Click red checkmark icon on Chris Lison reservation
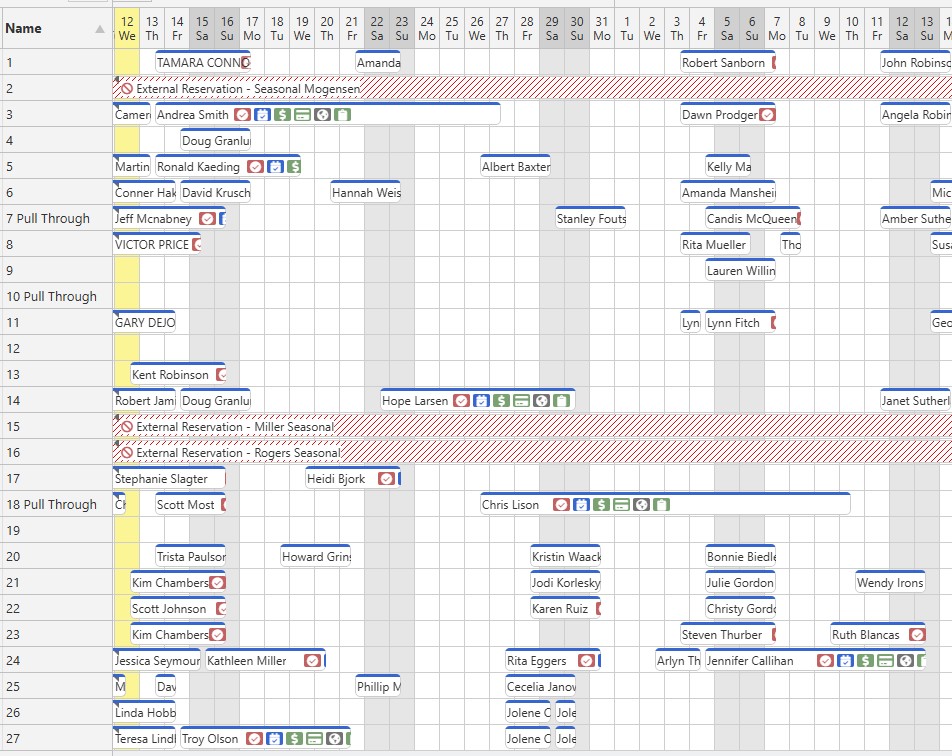 click(x=562, y=505)
